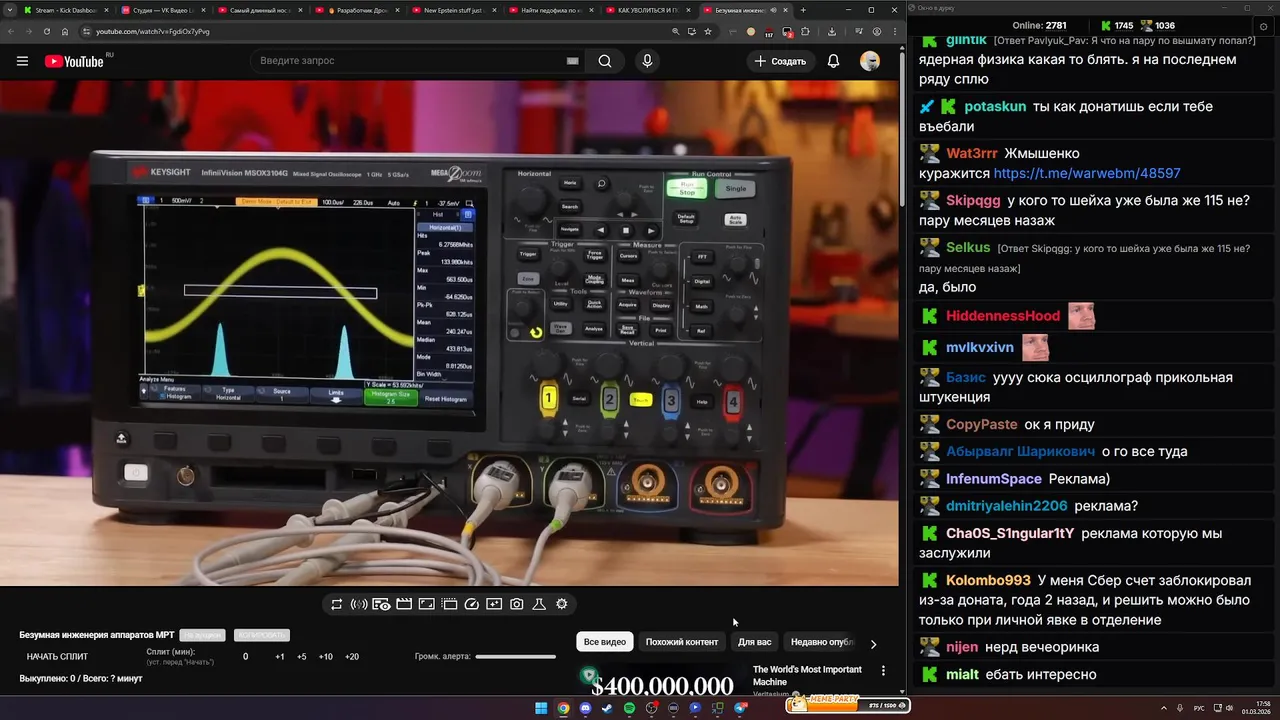Image resolution: width=1280 pixels, height=720 pixels.
Task: Click the clapperboard icon in the player toolbar
Action: click(404, 604)
